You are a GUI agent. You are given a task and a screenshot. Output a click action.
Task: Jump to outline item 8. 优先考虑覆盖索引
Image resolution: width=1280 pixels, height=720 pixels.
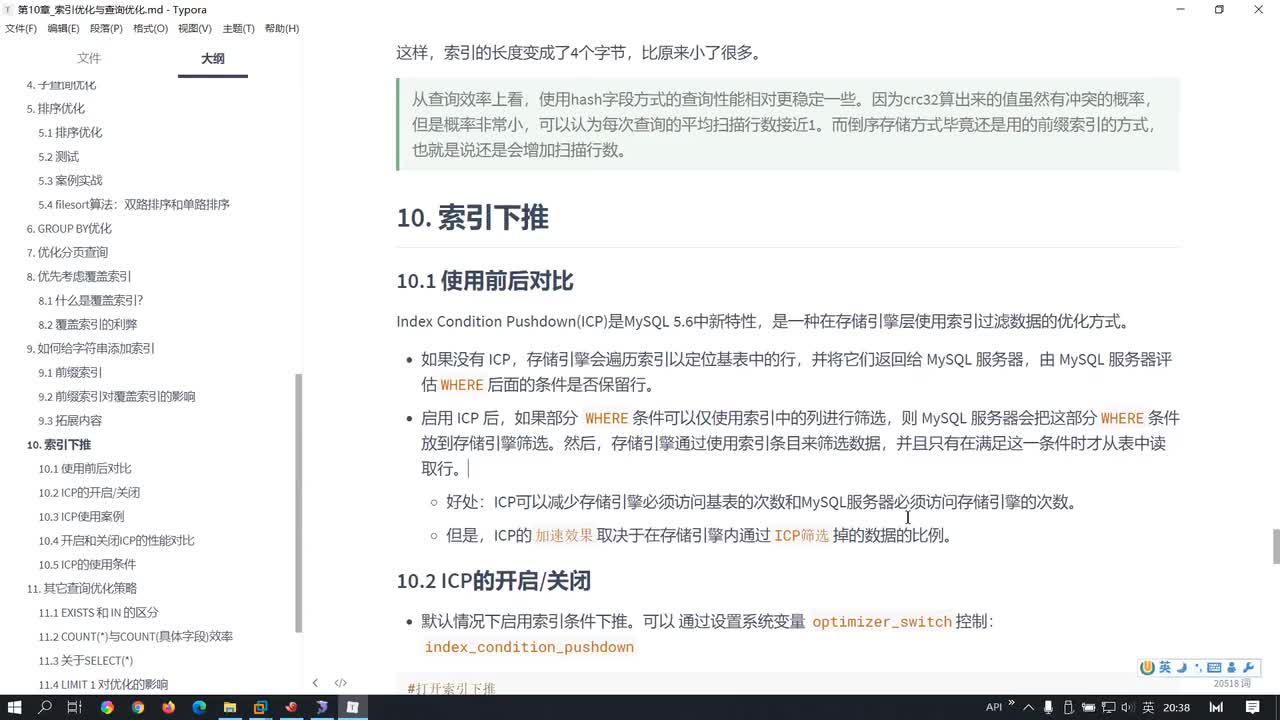coord(79,276)
